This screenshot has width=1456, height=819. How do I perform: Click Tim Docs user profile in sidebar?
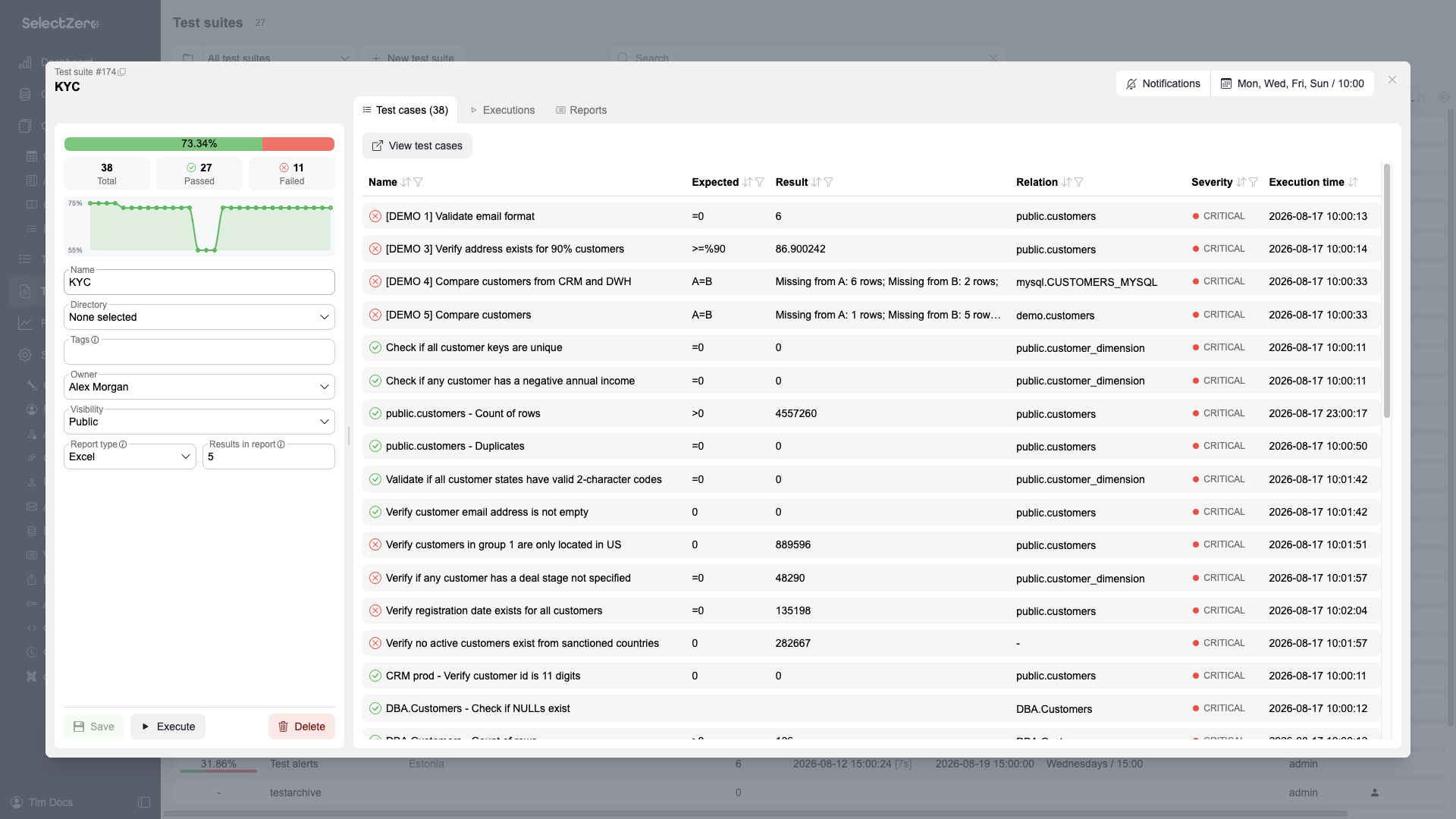click(42, 802)
